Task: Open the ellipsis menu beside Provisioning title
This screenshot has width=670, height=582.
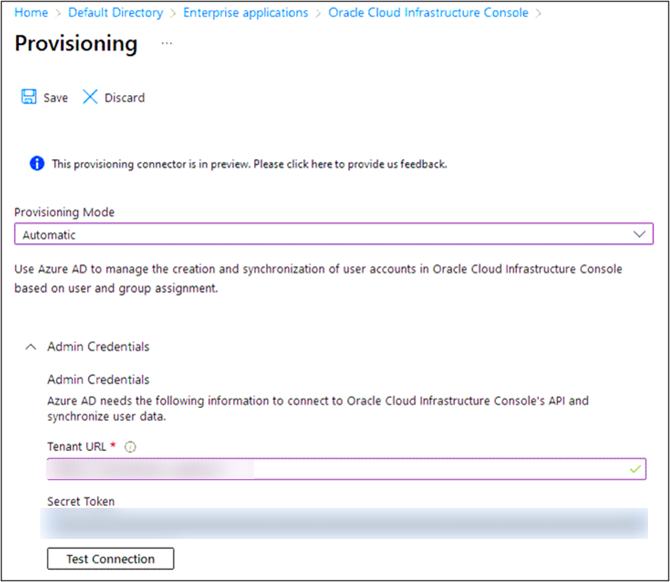Action: point(167,43)
